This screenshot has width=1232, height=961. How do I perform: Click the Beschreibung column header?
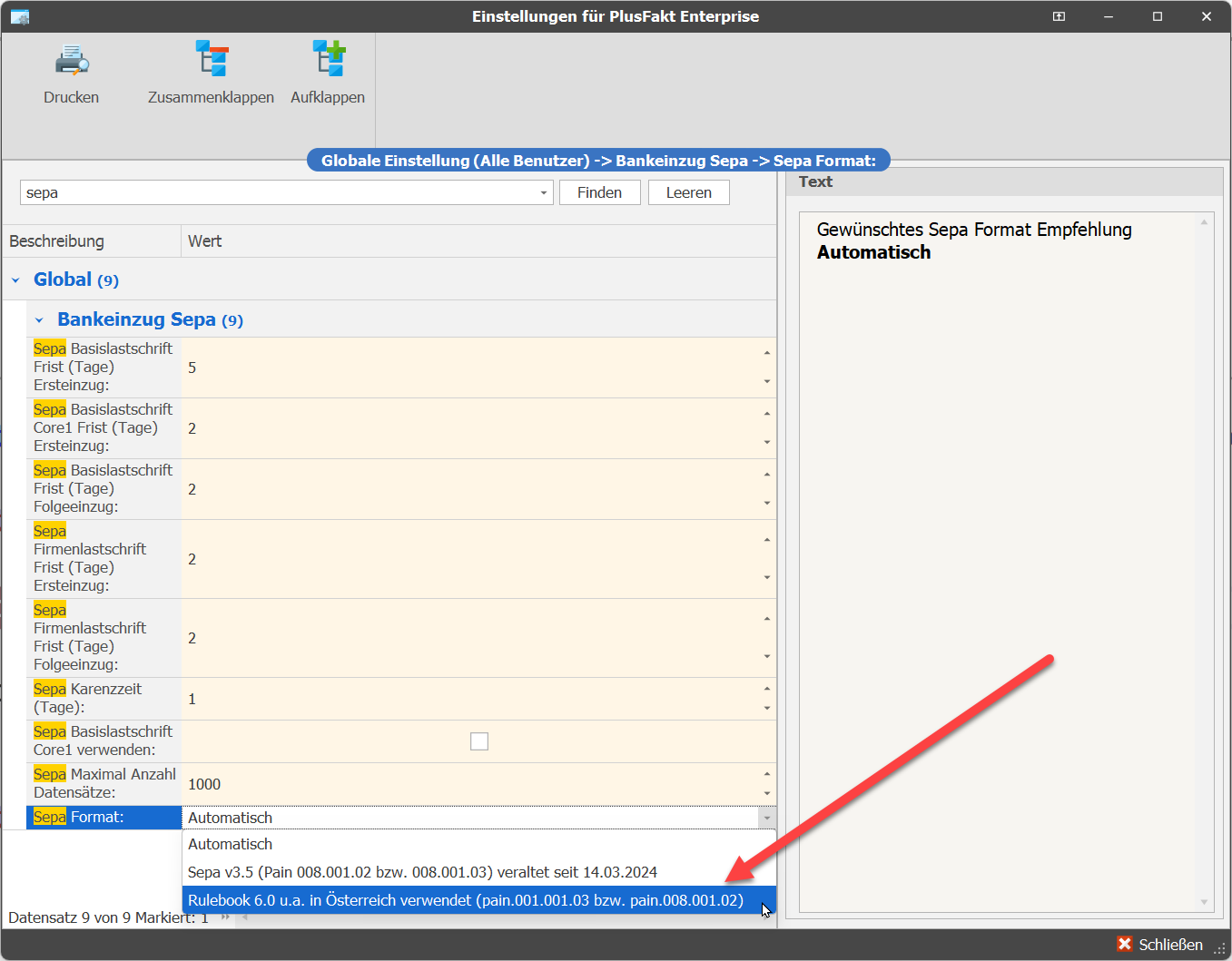[92, 241]
